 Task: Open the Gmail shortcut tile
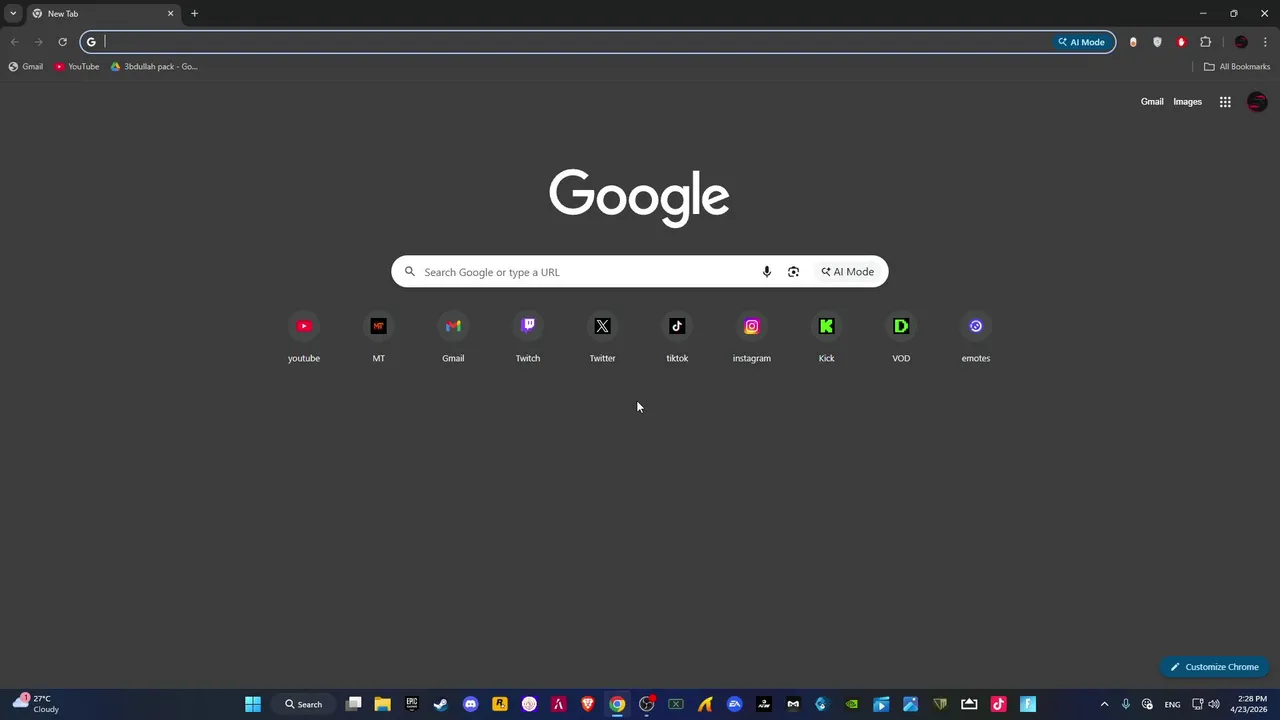453,338
